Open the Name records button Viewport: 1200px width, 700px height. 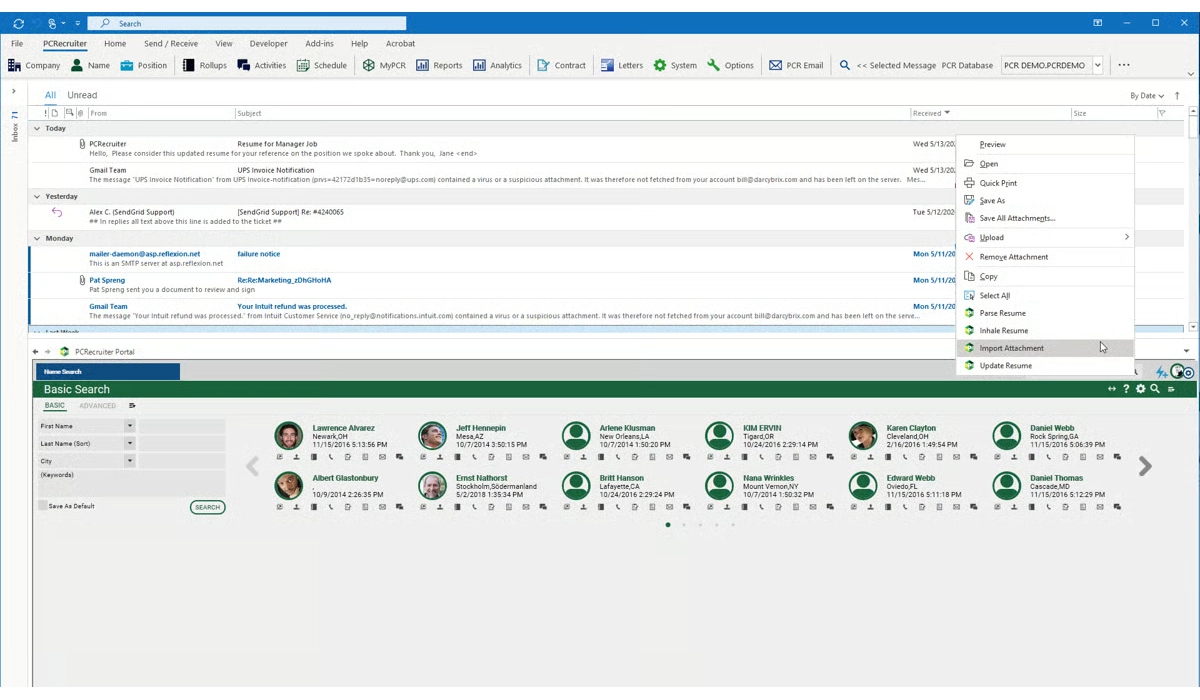(x=90, y=65)
